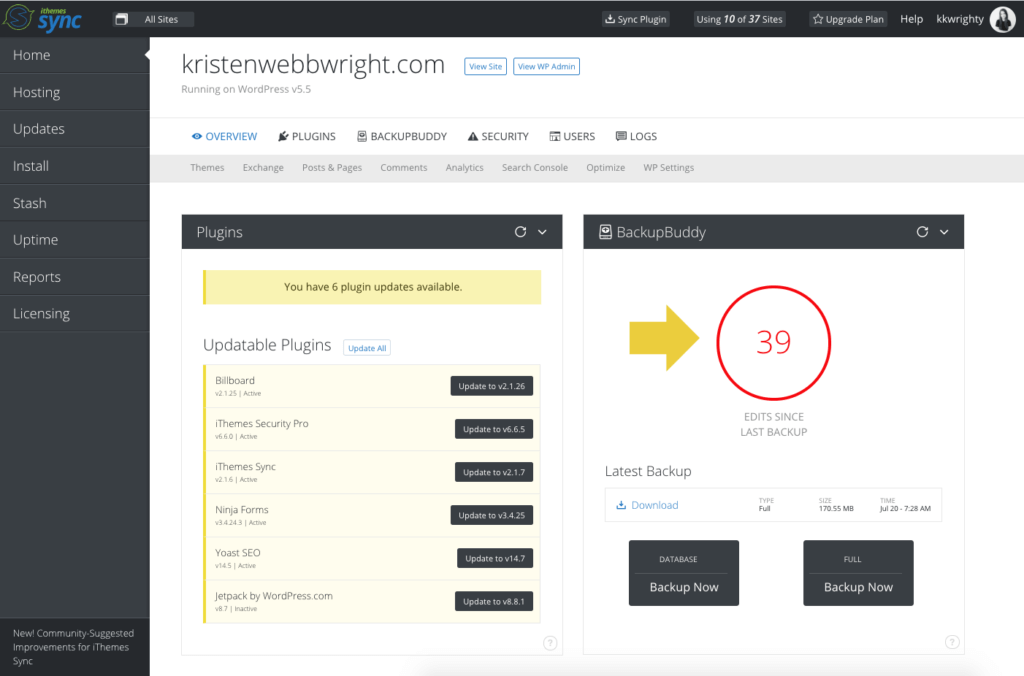
Task: Open the Optimize sub-tab
Action: pyautogui.click(x=605, y=168)
